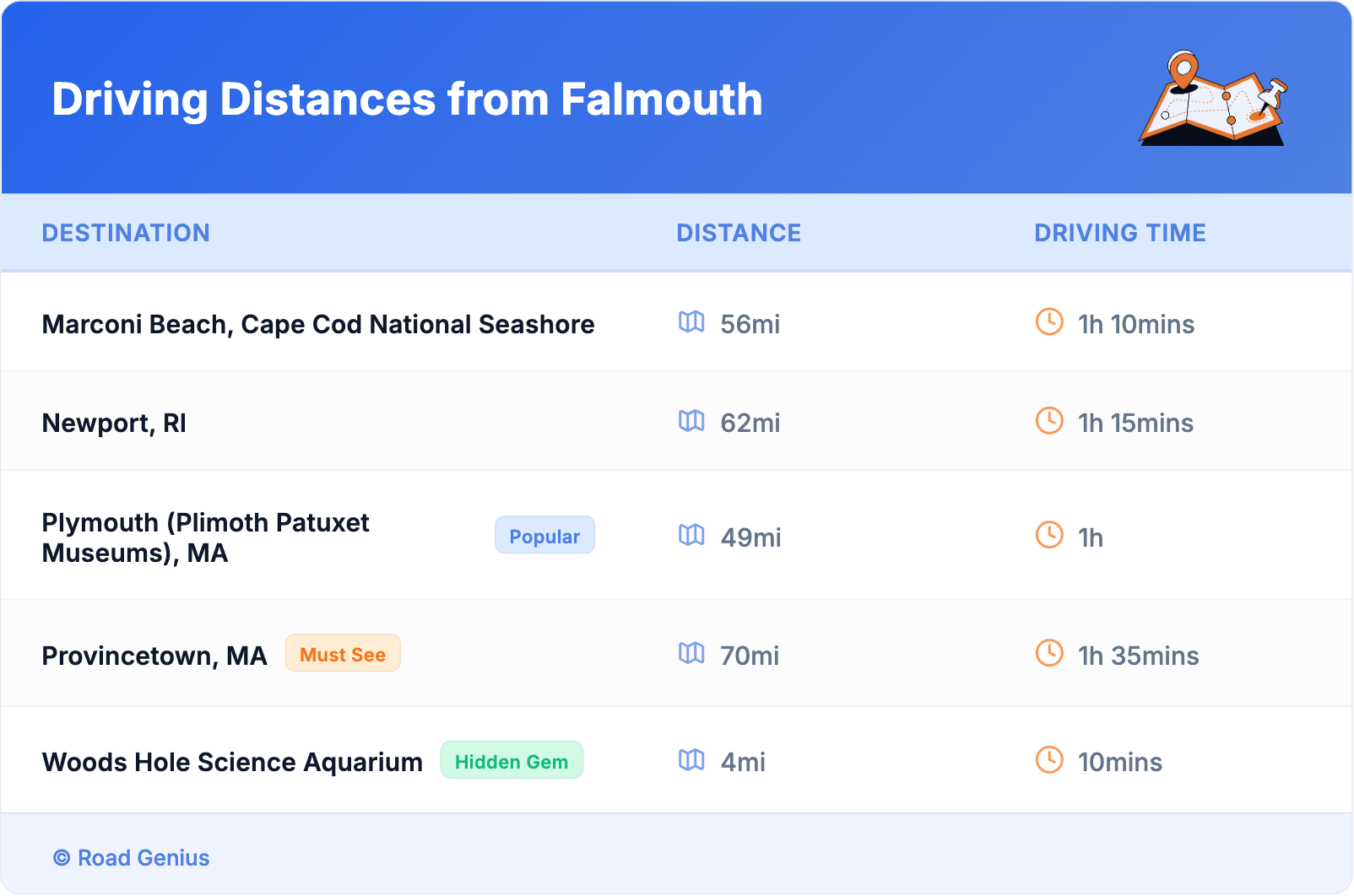This screenshot has width=1354, height=896.
Task: Click the clock icon beside 1h 10mins
Action: click(x=1049, y=322)
